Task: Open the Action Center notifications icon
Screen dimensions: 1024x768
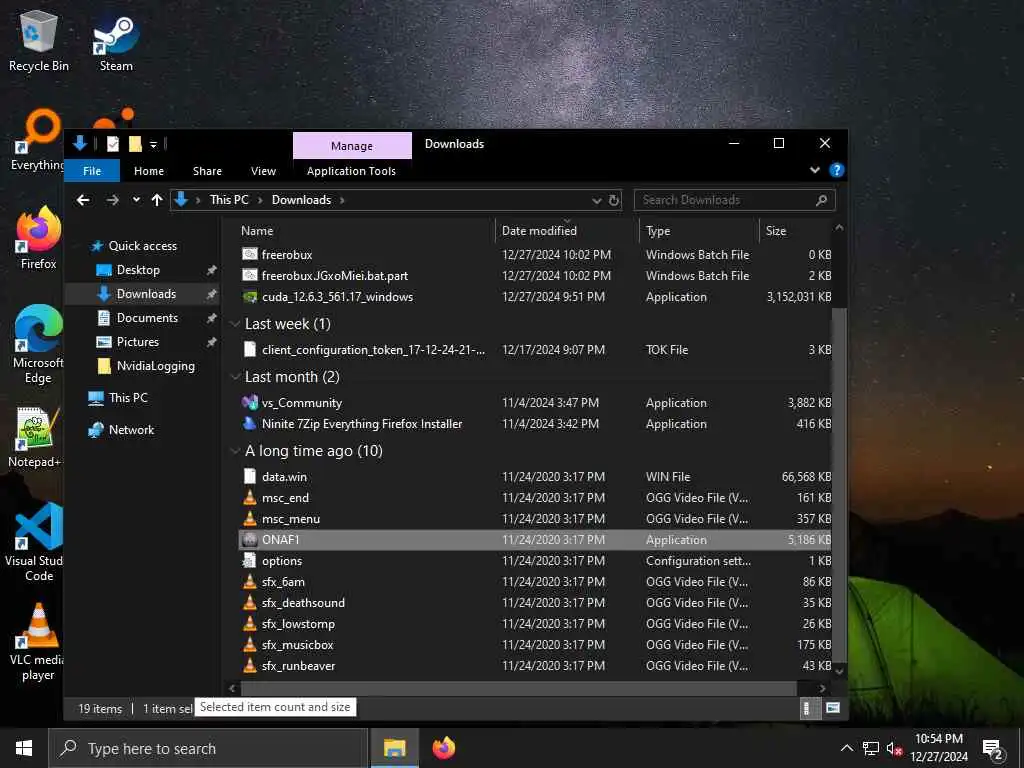Action: 993,749
